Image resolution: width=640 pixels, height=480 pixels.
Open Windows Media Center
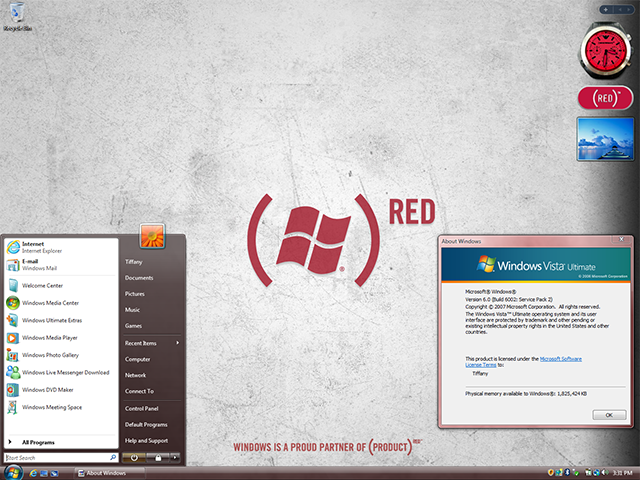(50, 302)
